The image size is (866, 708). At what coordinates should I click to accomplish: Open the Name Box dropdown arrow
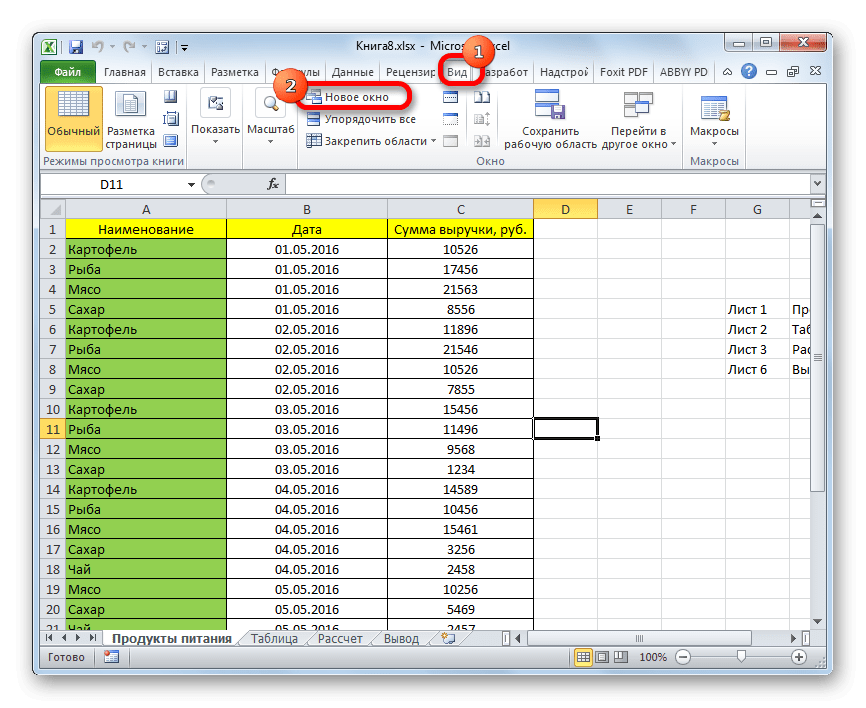coord(191,184)
